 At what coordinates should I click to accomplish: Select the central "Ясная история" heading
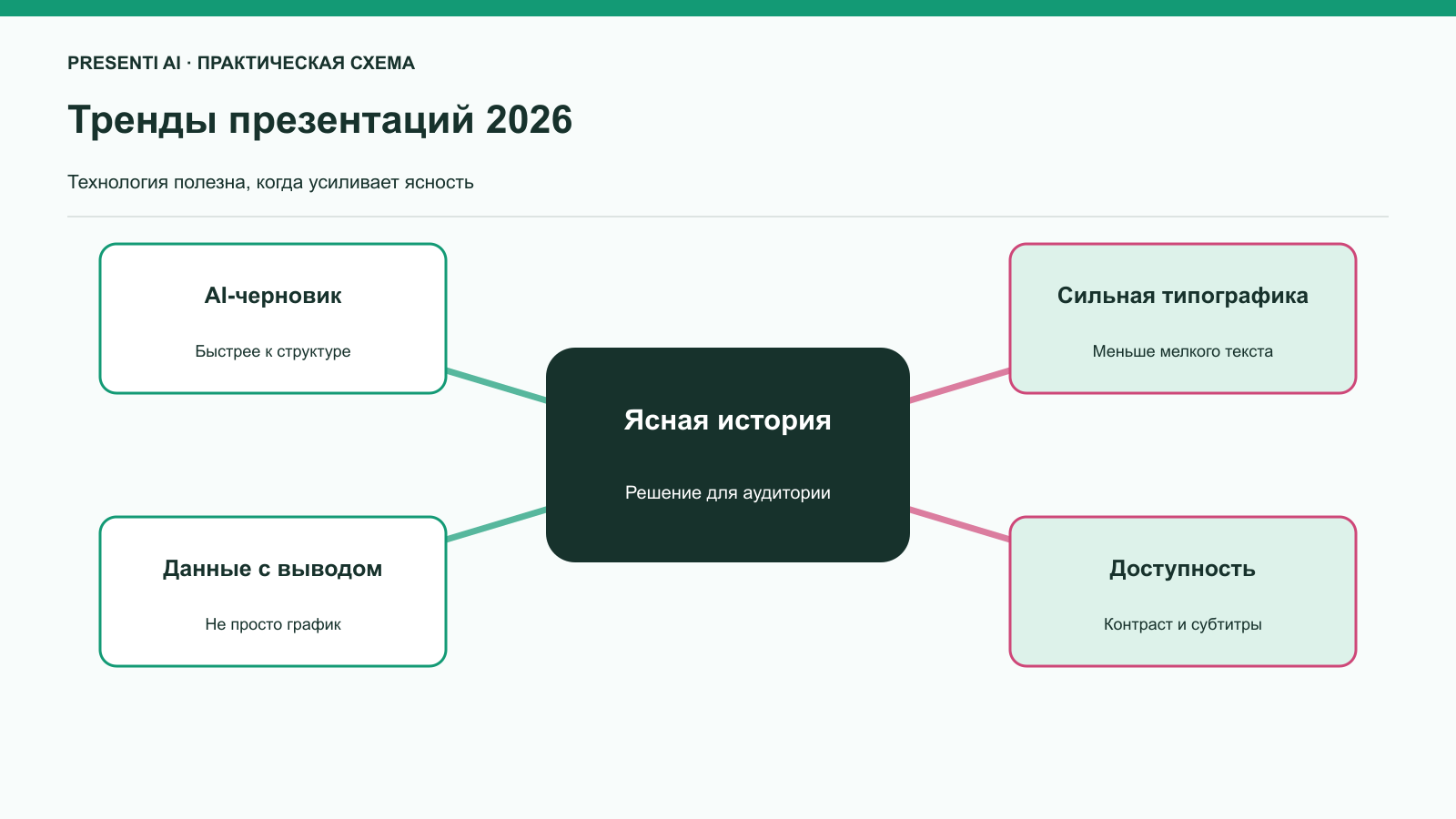click(x=728, y=420)
